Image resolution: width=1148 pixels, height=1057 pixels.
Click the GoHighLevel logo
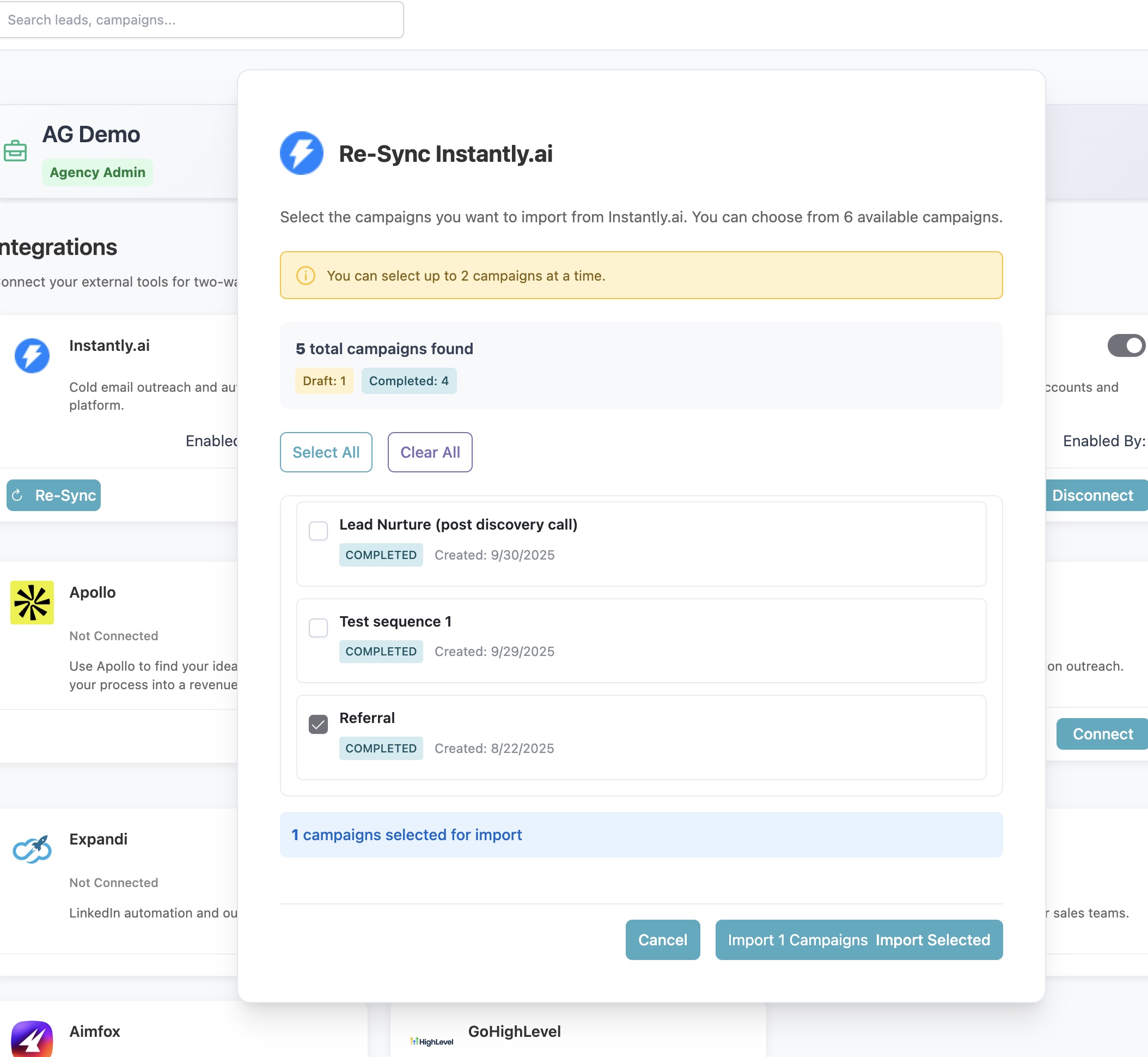pos(432,1041)
